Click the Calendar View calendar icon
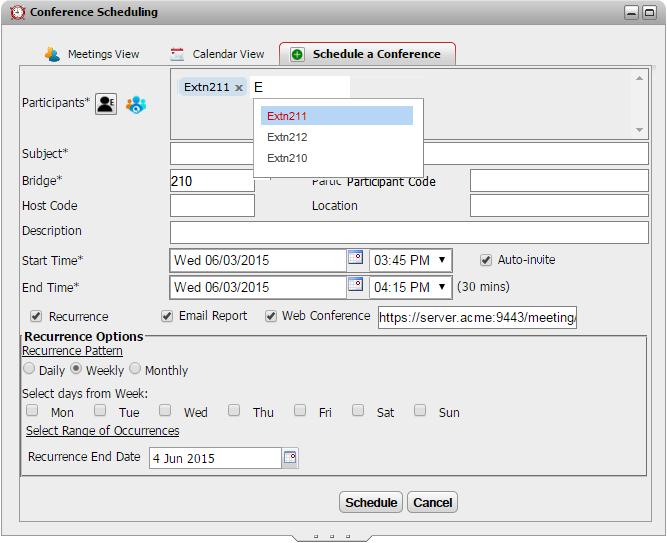The image size is (667, 543). click(177, 54)
